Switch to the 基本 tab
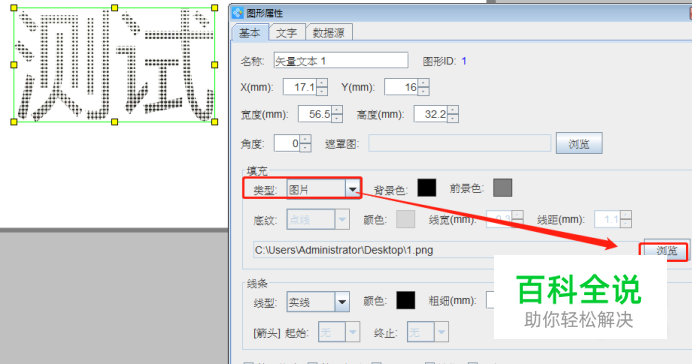Viewport: 692px width, 364px height. tap(250, 33)
